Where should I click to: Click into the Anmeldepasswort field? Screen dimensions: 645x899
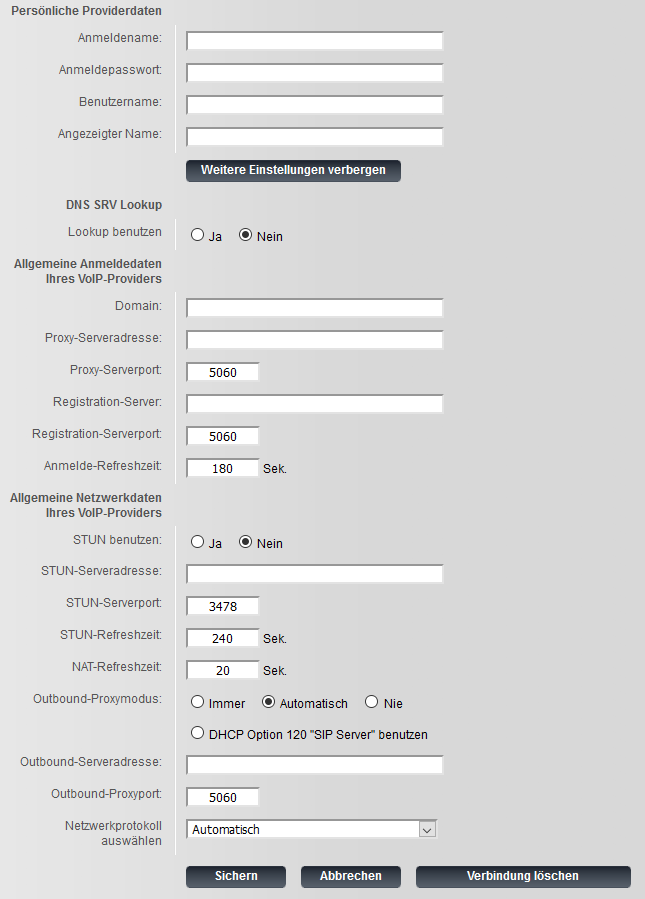(314, 73)
